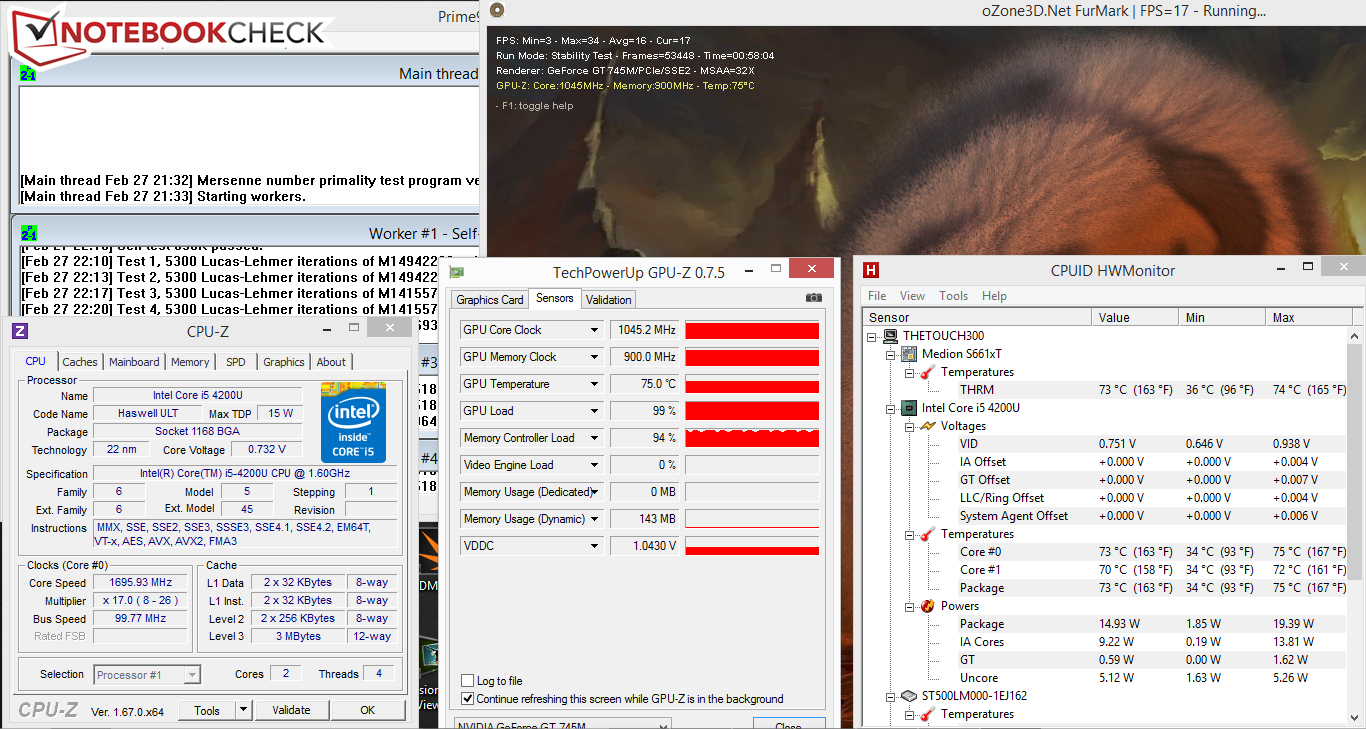Click the Powers flame icon in HWMonitor
The height and width of the screenshot is (729, 1366).
point(927,606)
